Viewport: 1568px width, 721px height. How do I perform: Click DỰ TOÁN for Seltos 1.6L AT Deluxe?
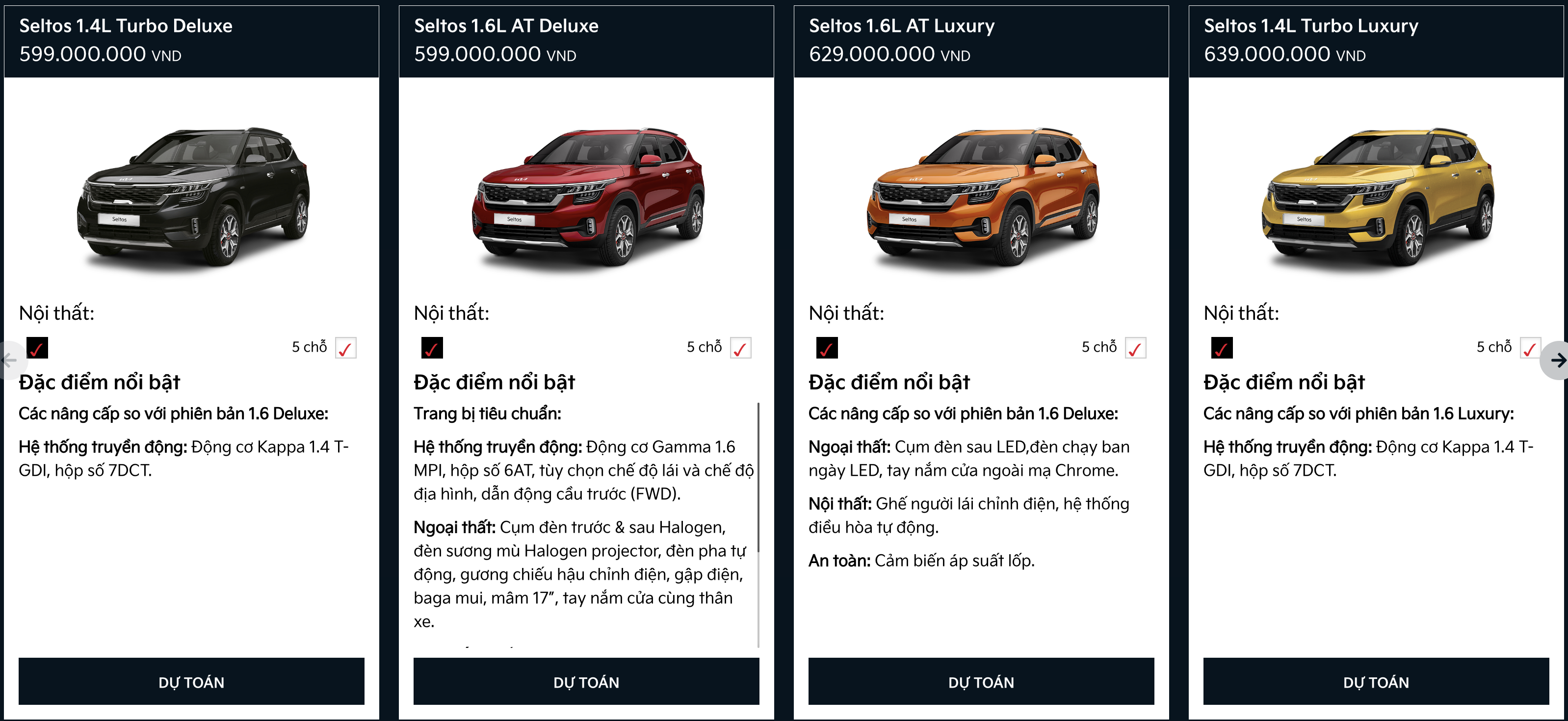coord(587,681)
